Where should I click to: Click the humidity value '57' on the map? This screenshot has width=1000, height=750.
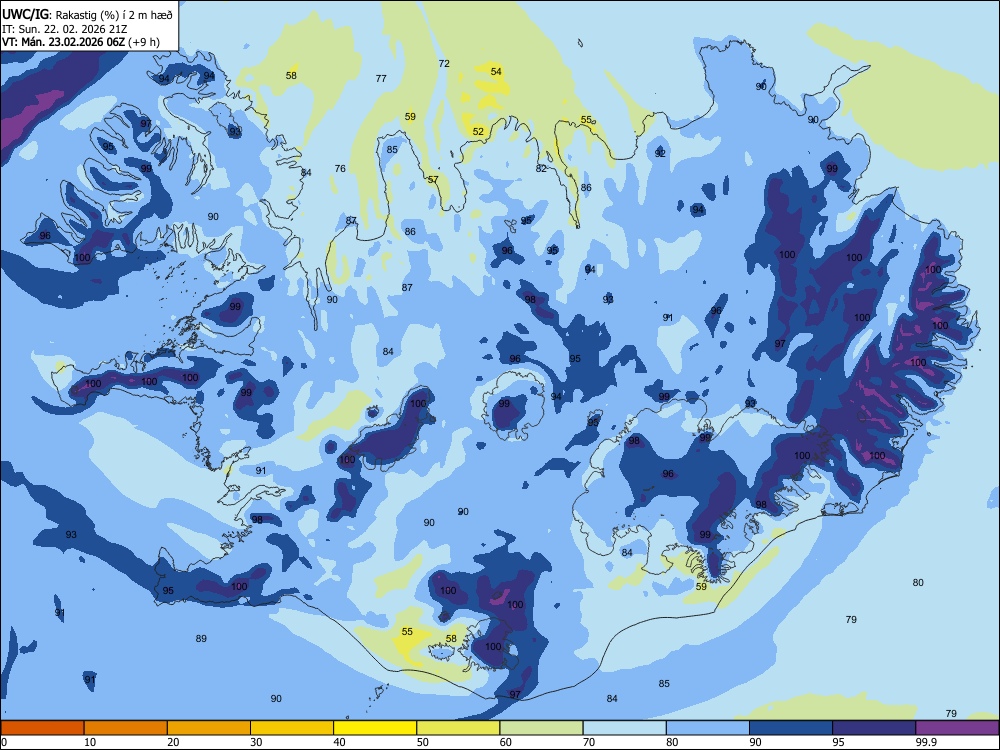point(433,179)
